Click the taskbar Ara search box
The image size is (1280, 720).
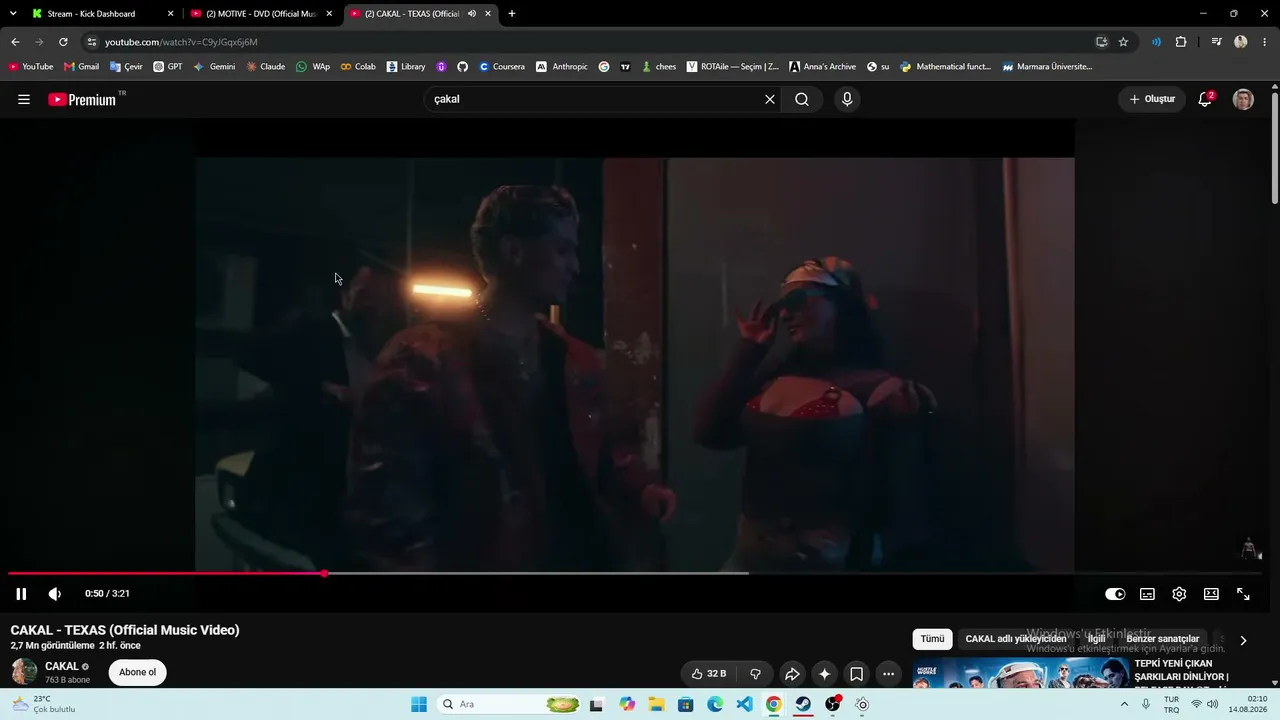(x=510, y=704)
